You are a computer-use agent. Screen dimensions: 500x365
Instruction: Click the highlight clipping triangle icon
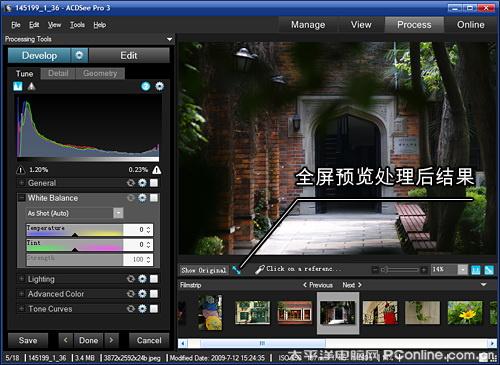[x=156, y=170]
